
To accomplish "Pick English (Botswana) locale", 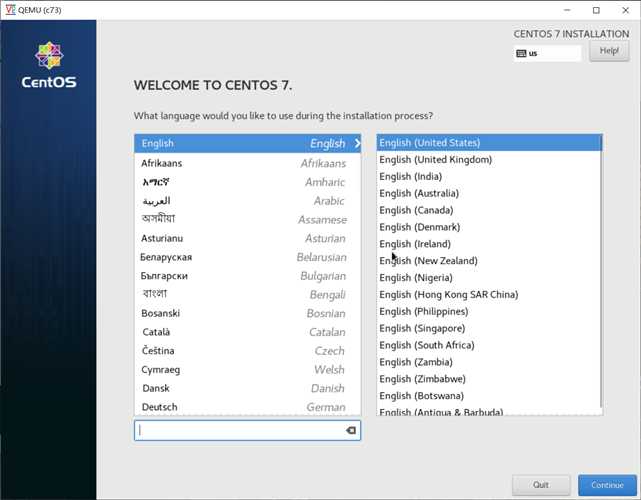I will tap(489, 396).
